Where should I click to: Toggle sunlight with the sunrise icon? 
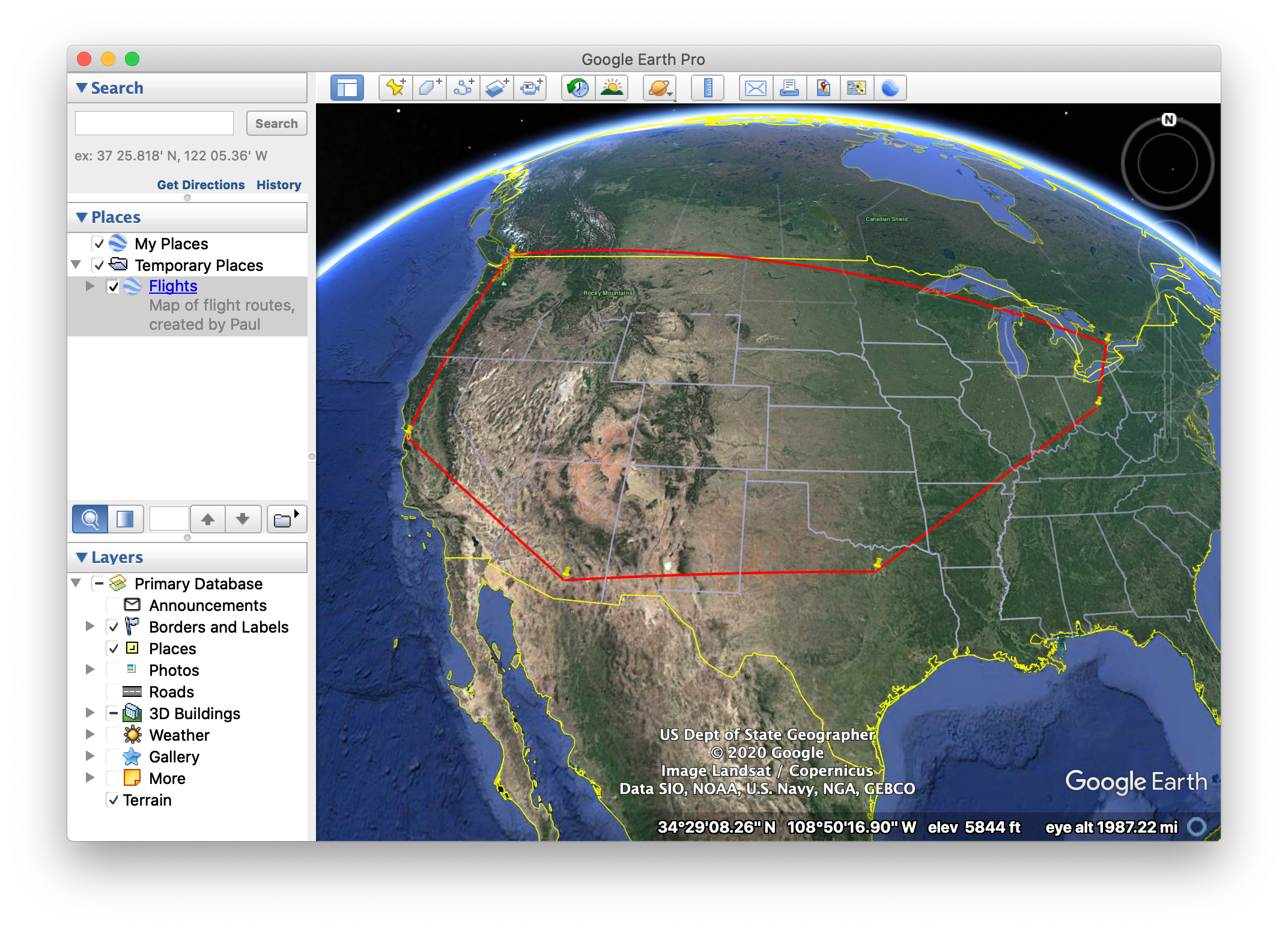(611, 87)
